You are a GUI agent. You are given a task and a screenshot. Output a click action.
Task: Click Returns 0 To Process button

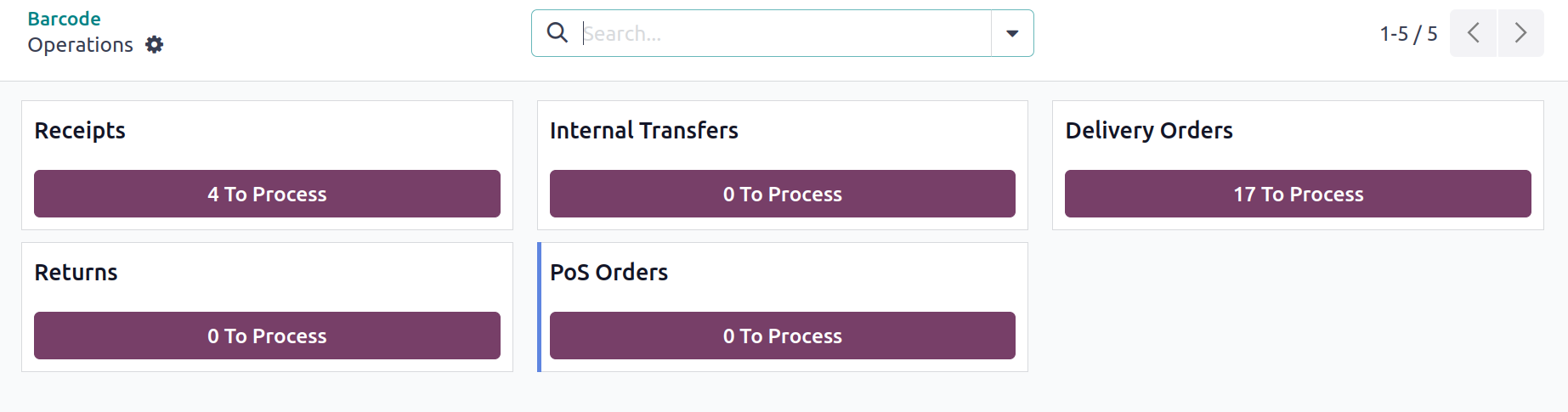pos(267,336)
